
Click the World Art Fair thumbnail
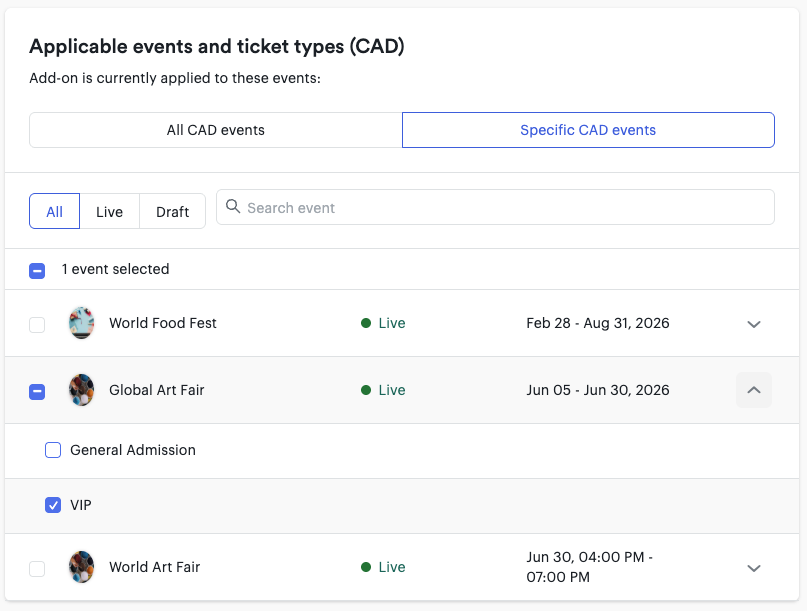[x=81, y=567]
